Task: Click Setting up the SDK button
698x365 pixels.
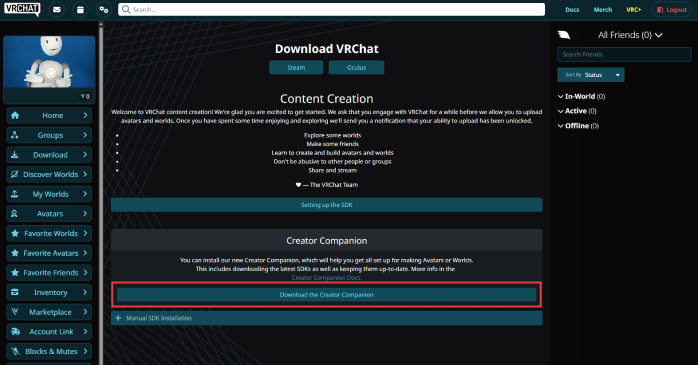Action: [326, 205]
